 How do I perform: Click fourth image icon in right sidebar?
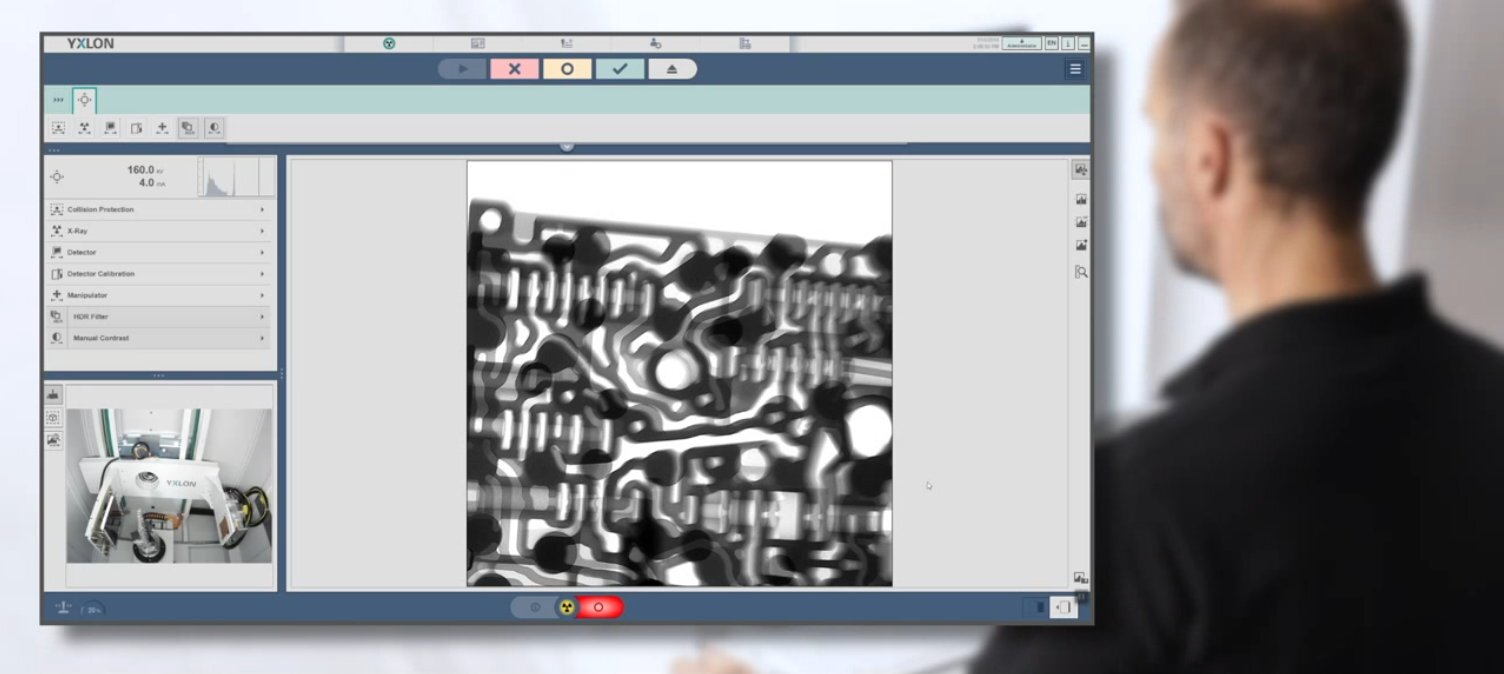(x=1081, y=245)
